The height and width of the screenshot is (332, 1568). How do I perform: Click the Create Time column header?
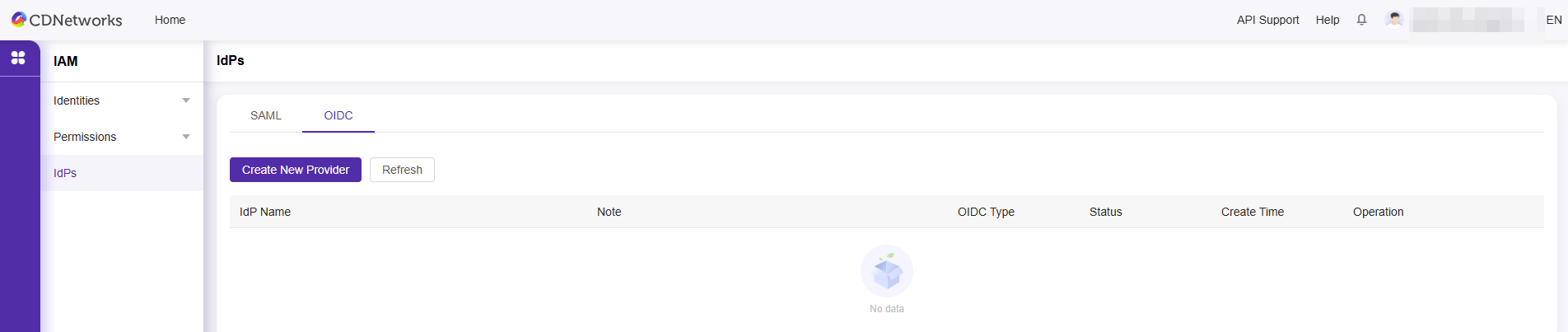(x=1252, y=212)
